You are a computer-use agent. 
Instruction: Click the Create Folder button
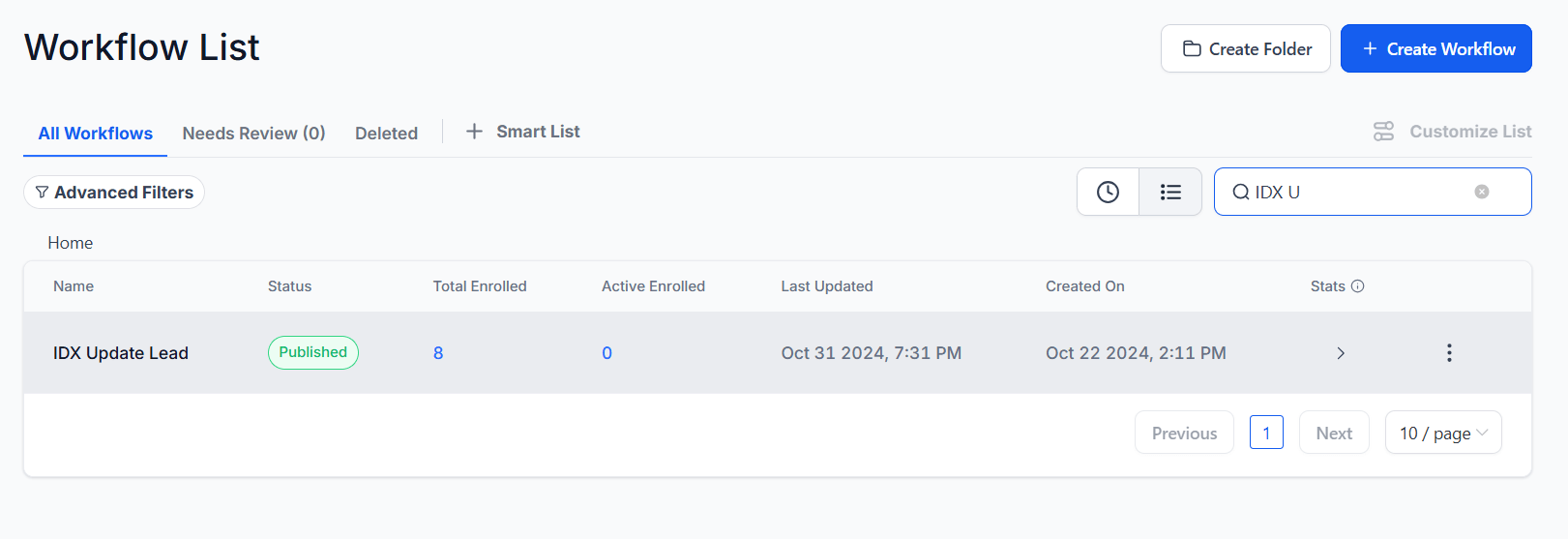[x=1245, y=48]
